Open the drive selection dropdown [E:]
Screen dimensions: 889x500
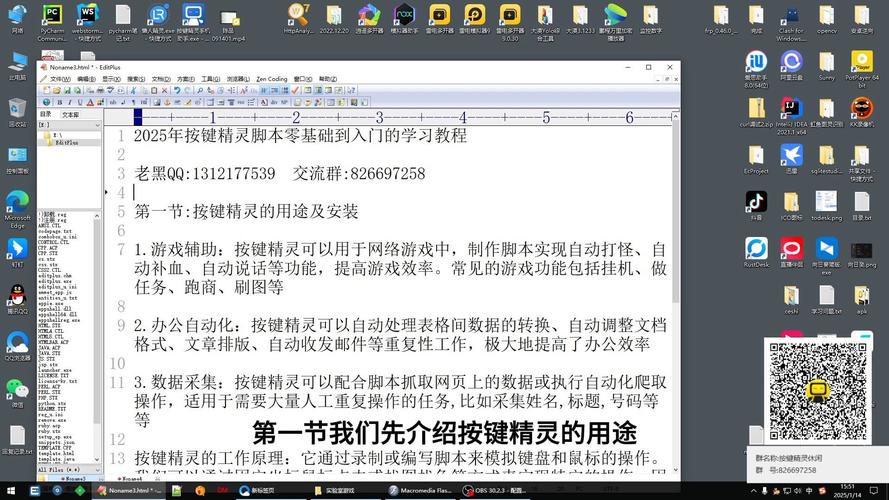[x=69, y=125]
